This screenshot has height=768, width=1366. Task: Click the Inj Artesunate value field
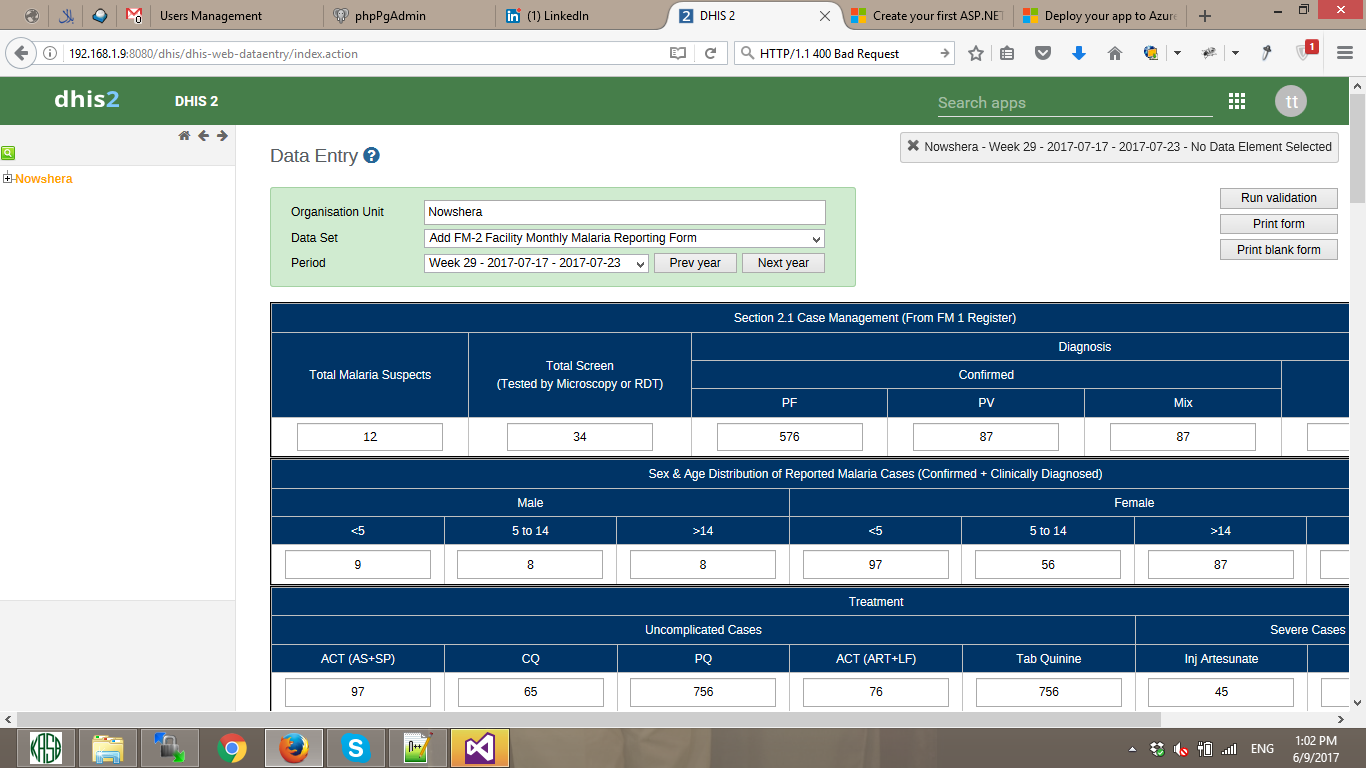tap(1221, 692)
